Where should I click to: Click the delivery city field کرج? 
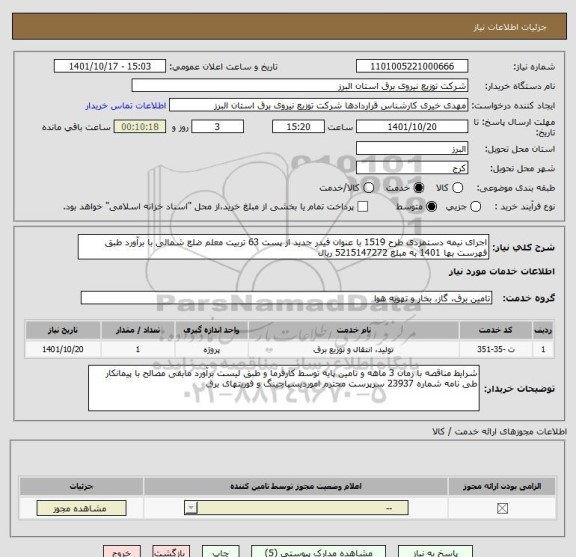coord(412,168)
